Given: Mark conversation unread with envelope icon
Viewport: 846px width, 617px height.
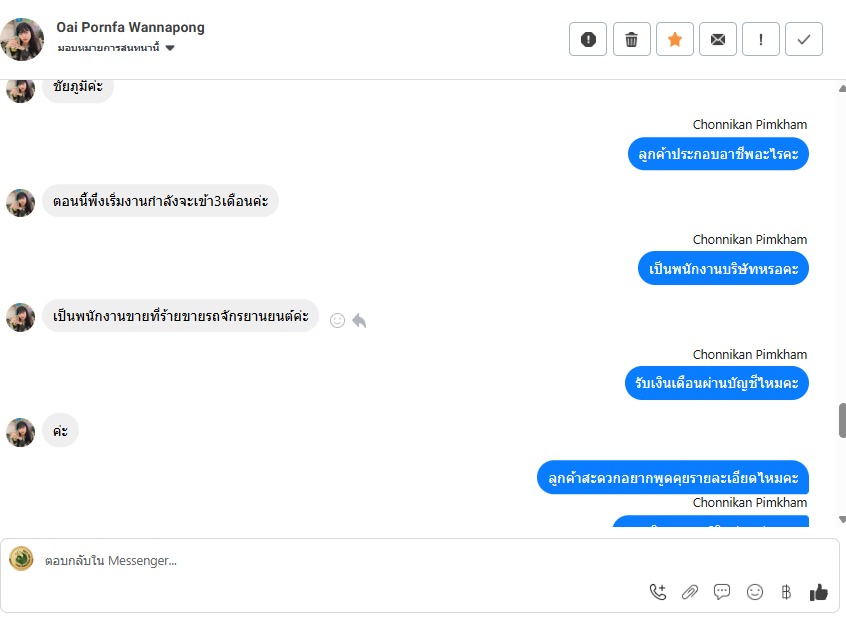Looking at the screenshot, I should pos(718,39).
